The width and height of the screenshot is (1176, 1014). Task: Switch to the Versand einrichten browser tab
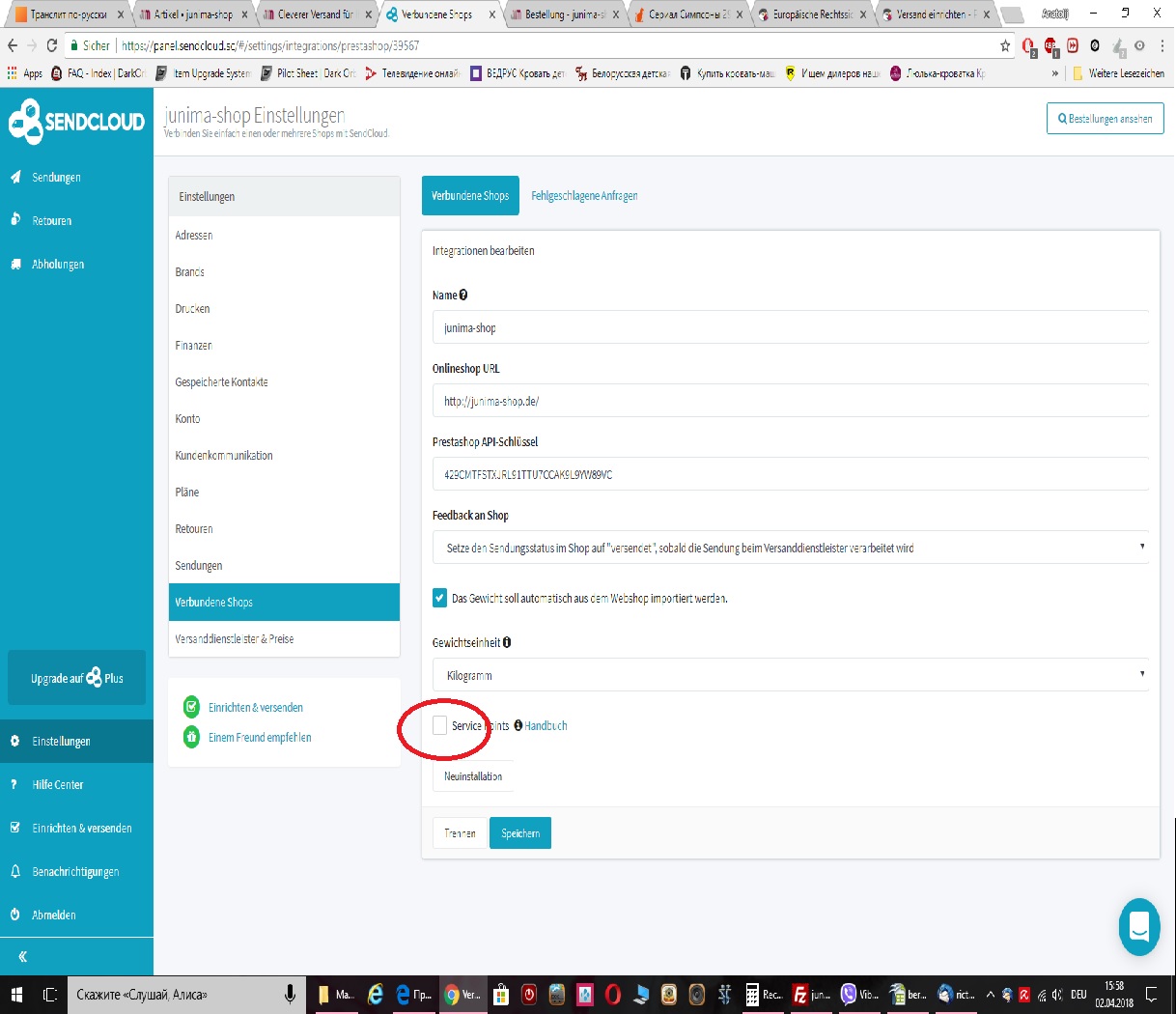(935, 14)
